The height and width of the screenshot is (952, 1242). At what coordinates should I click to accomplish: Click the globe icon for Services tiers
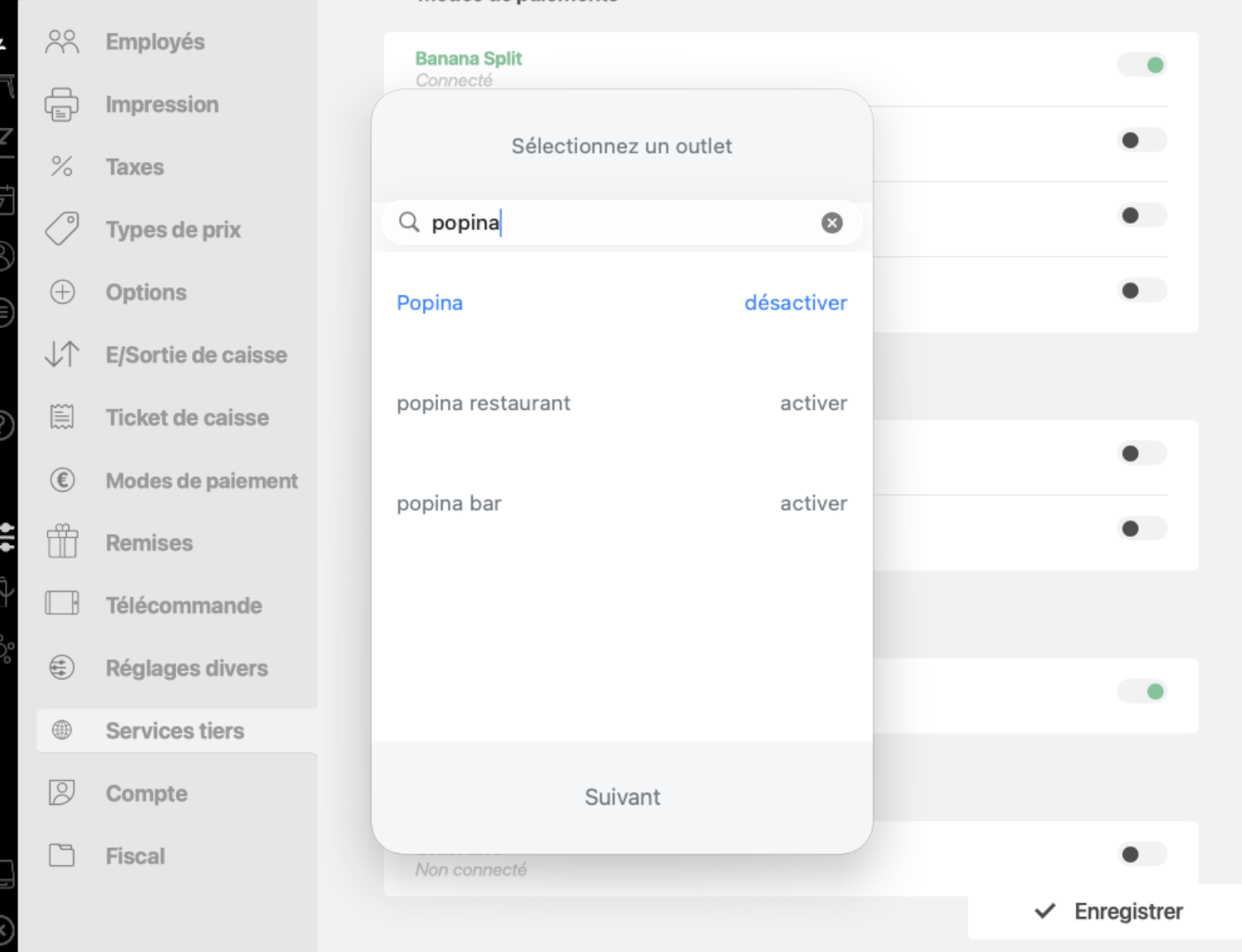click(62, 730)
